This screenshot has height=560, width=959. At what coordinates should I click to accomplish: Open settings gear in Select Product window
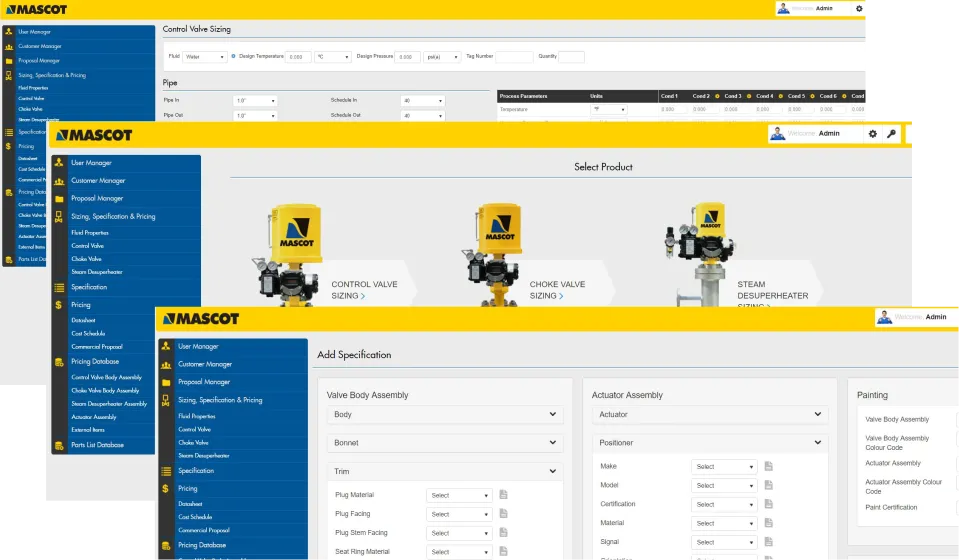tap(873, 133)
